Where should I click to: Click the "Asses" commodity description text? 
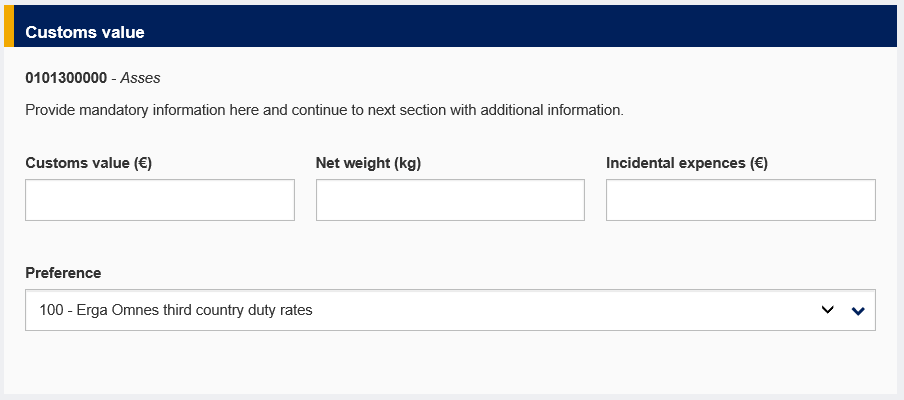140,77
